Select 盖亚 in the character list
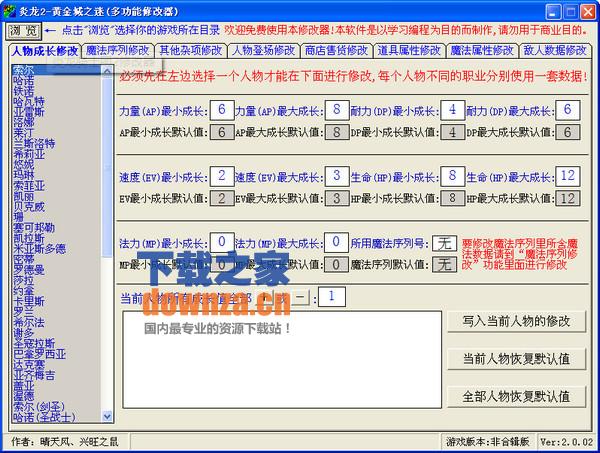Screen dimensions: 600x453 pos(57,386)
